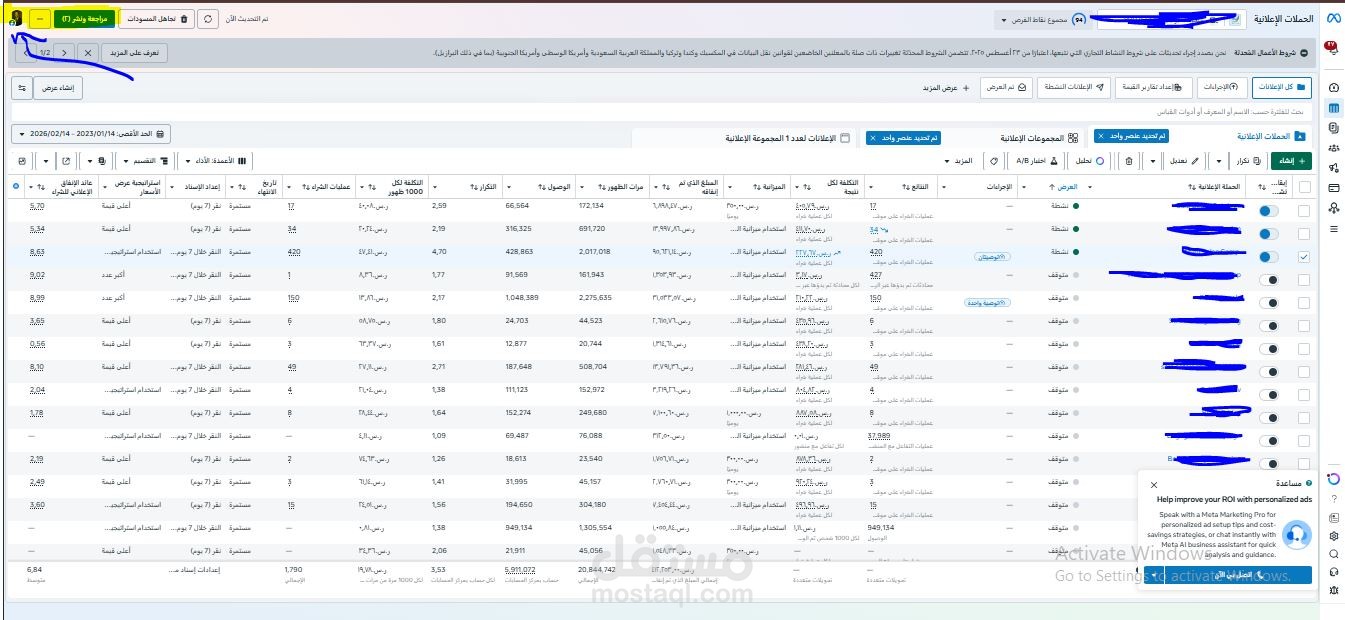Click the Search magnifier icon in sidebar
The height and width of the screenshot is (620, 1345).
[1333, 553]
